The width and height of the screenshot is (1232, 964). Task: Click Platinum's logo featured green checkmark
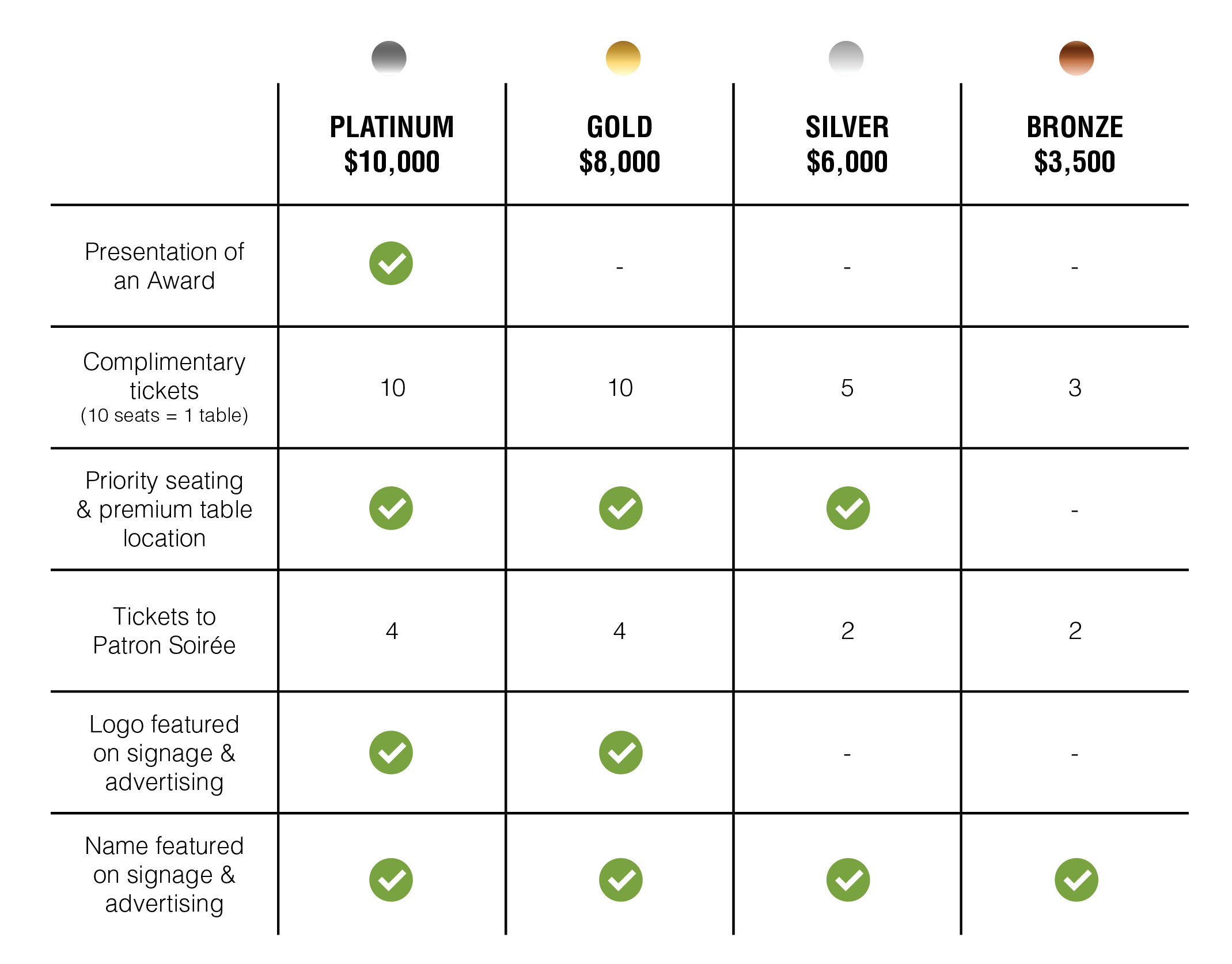point(391,753)
